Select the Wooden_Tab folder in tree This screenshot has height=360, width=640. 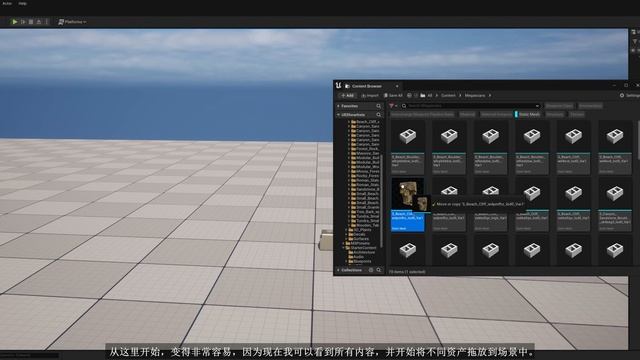click(365, 225)
